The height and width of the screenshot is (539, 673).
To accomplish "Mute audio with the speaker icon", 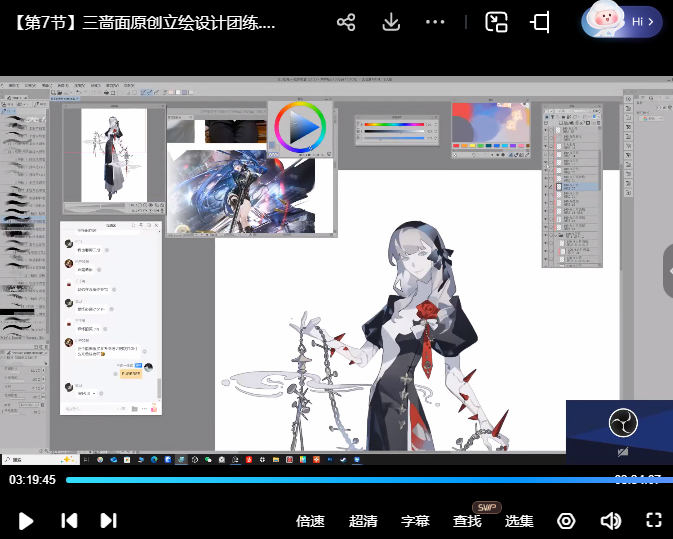I will 610,521.
